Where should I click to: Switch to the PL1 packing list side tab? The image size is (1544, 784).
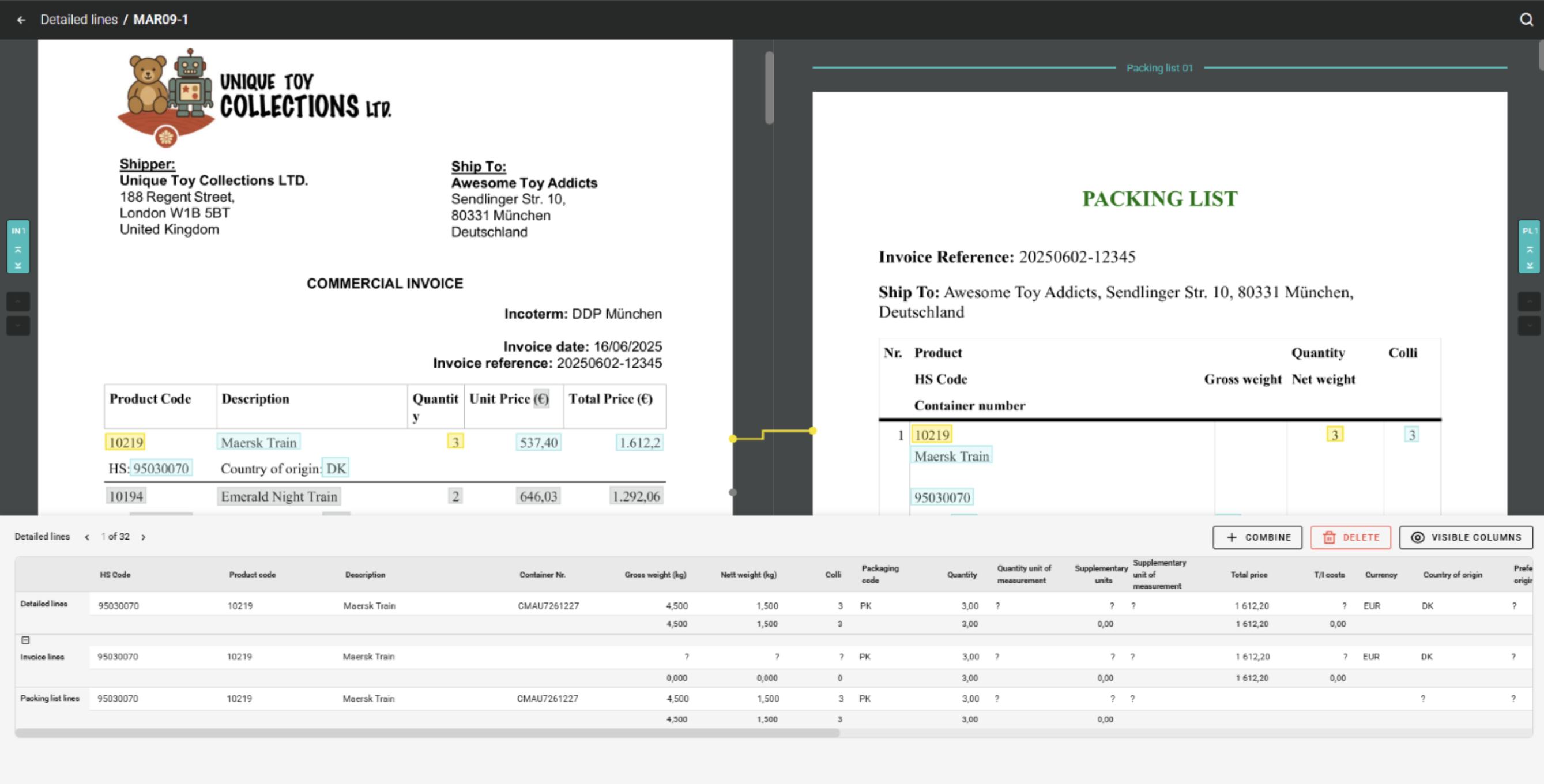(x=1530, y=231)
